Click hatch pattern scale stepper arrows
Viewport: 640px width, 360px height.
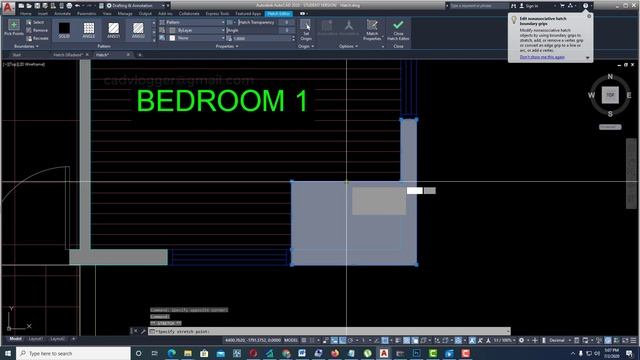click(x=293, y=38)
